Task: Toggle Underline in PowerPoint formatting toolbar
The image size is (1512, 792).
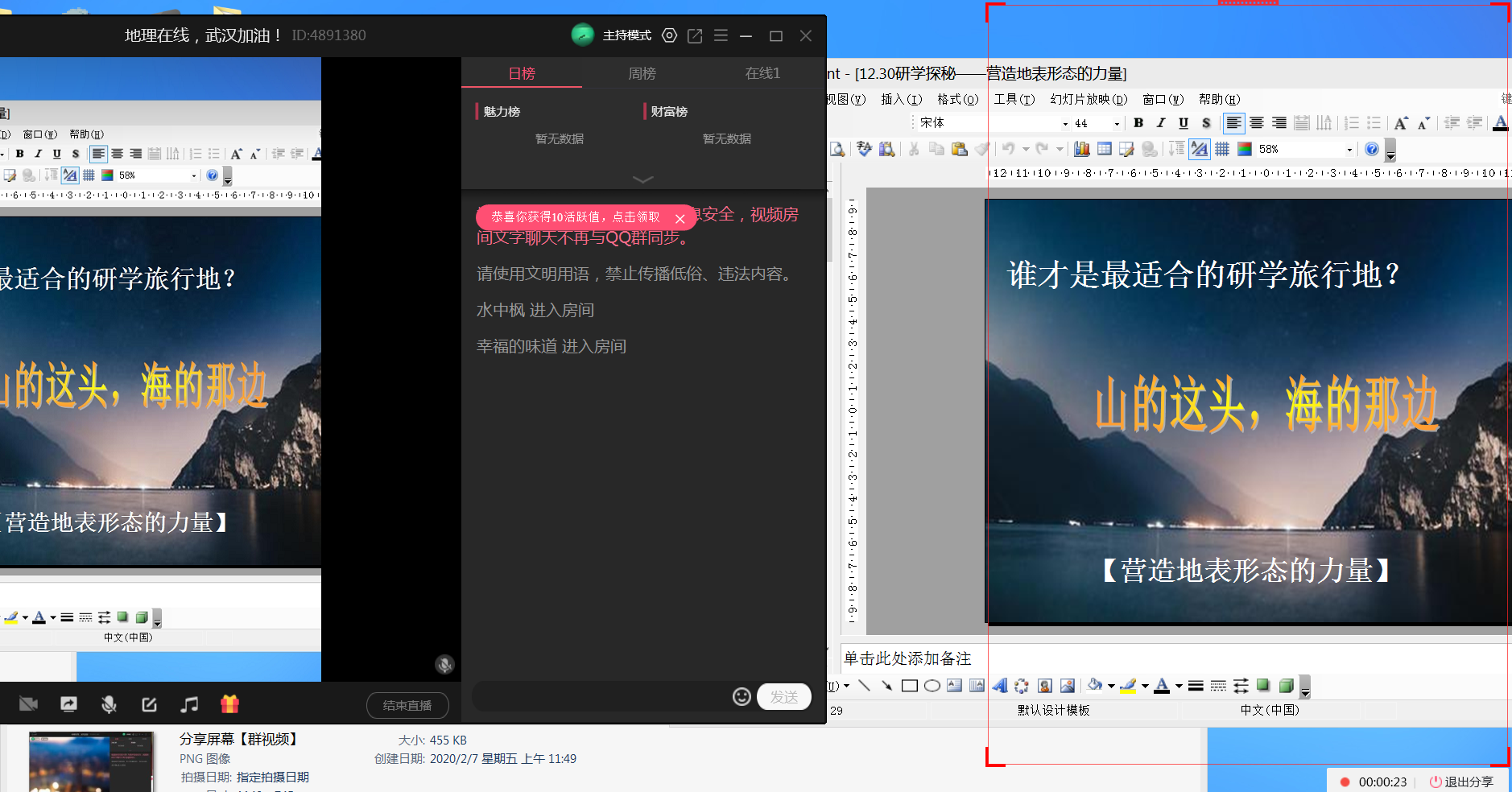Action: pos(1183,123)
